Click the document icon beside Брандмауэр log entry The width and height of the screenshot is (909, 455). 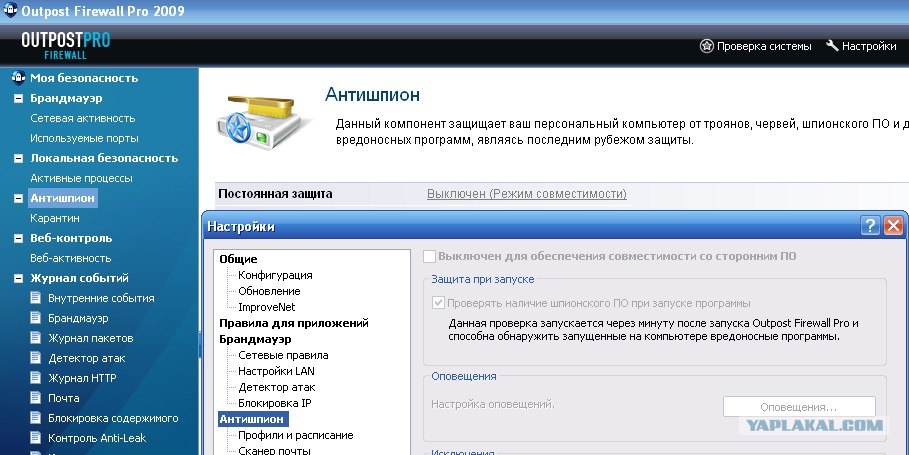(36, 318)
